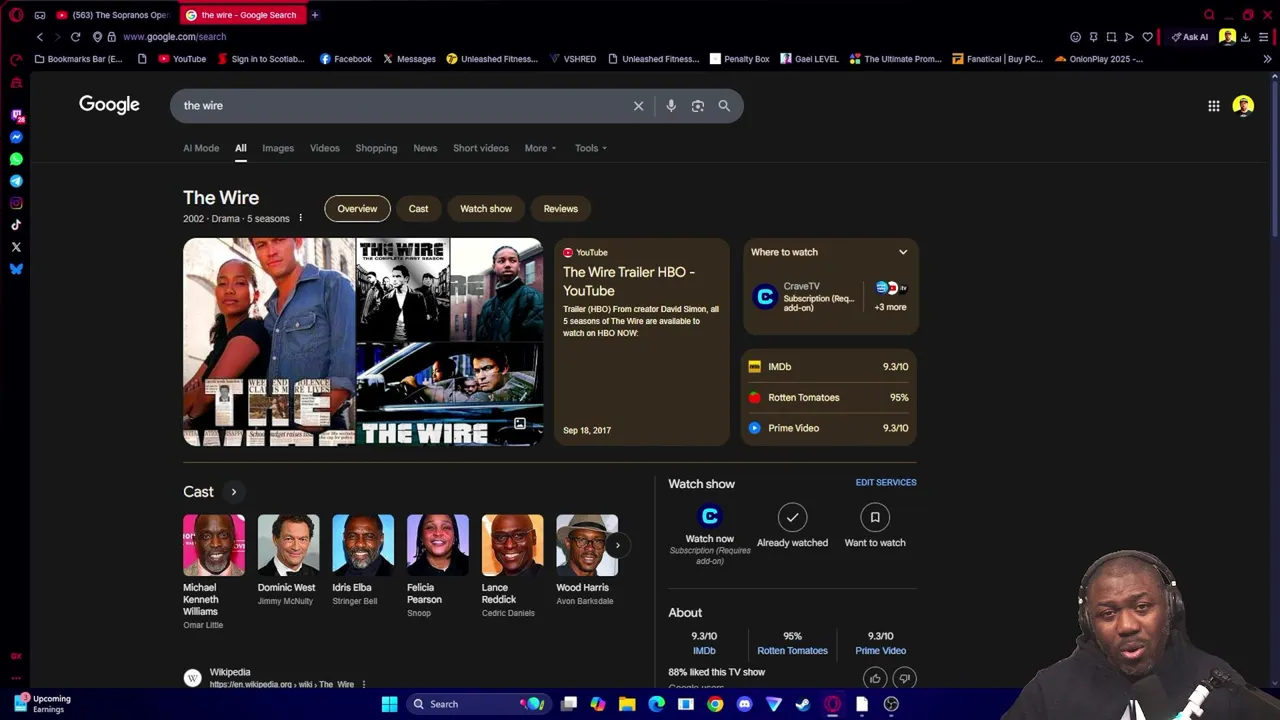Screen dimensions: 1280x720
Task: Add The Wire to Want to watch
Action: click(x=875, y=526)
